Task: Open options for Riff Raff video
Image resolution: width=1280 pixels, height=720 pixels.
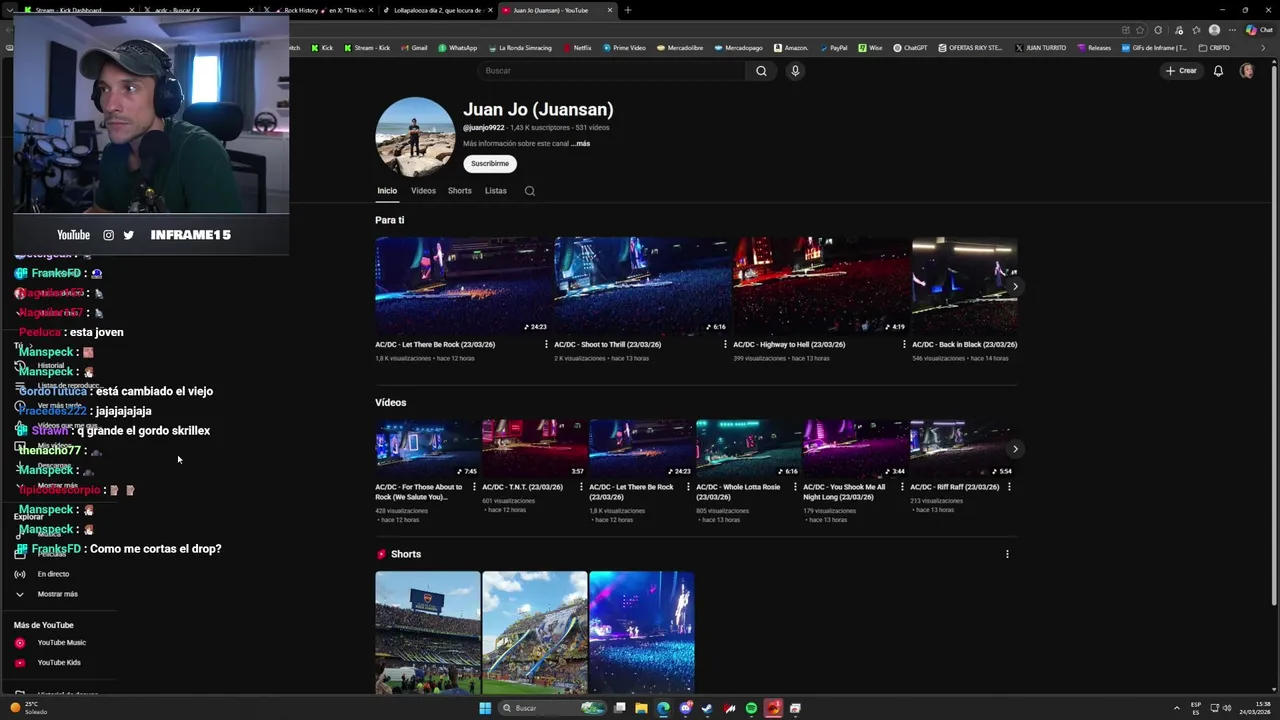Action: pos(1009,487)
